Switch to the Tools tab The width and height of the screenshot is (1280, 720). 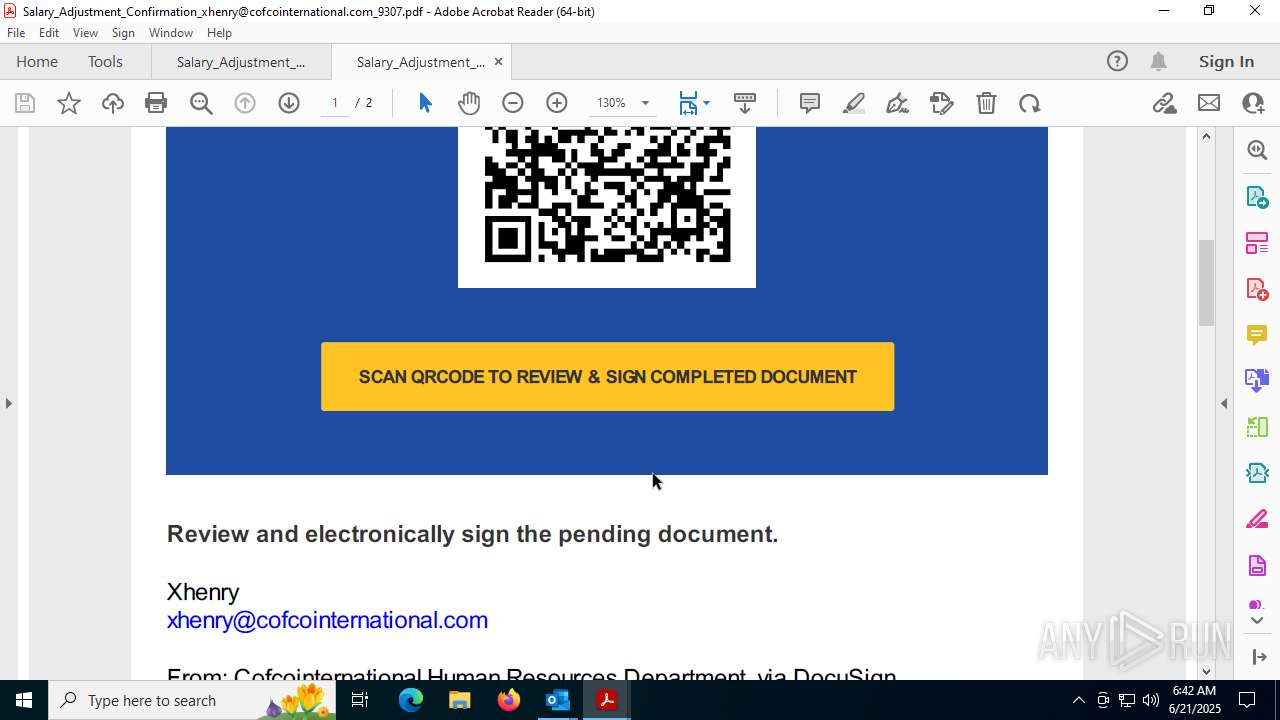(x=105, y=61)
